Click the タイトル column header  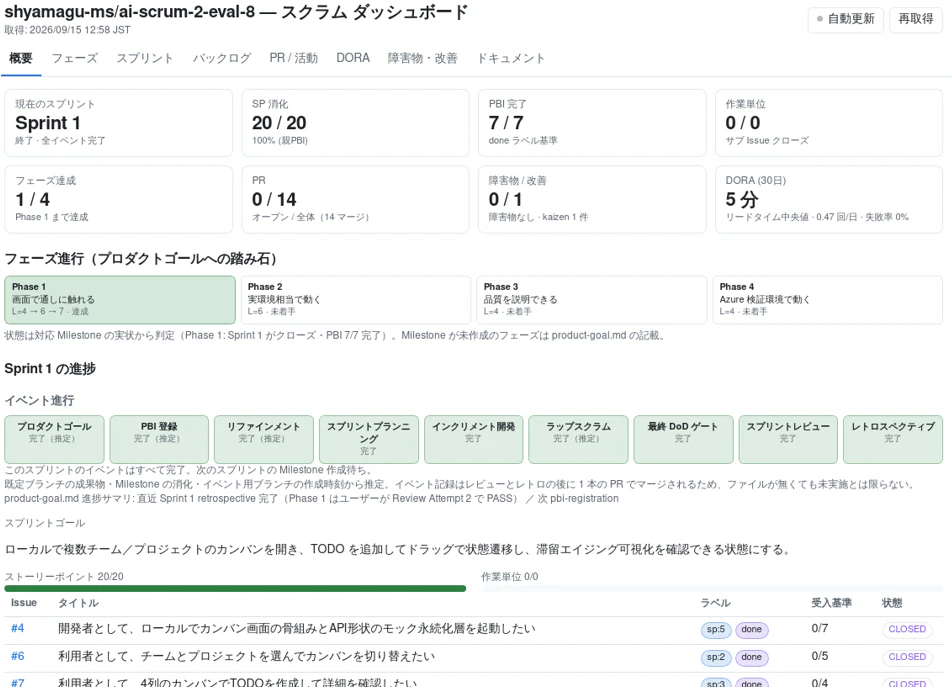click(78, 603)
